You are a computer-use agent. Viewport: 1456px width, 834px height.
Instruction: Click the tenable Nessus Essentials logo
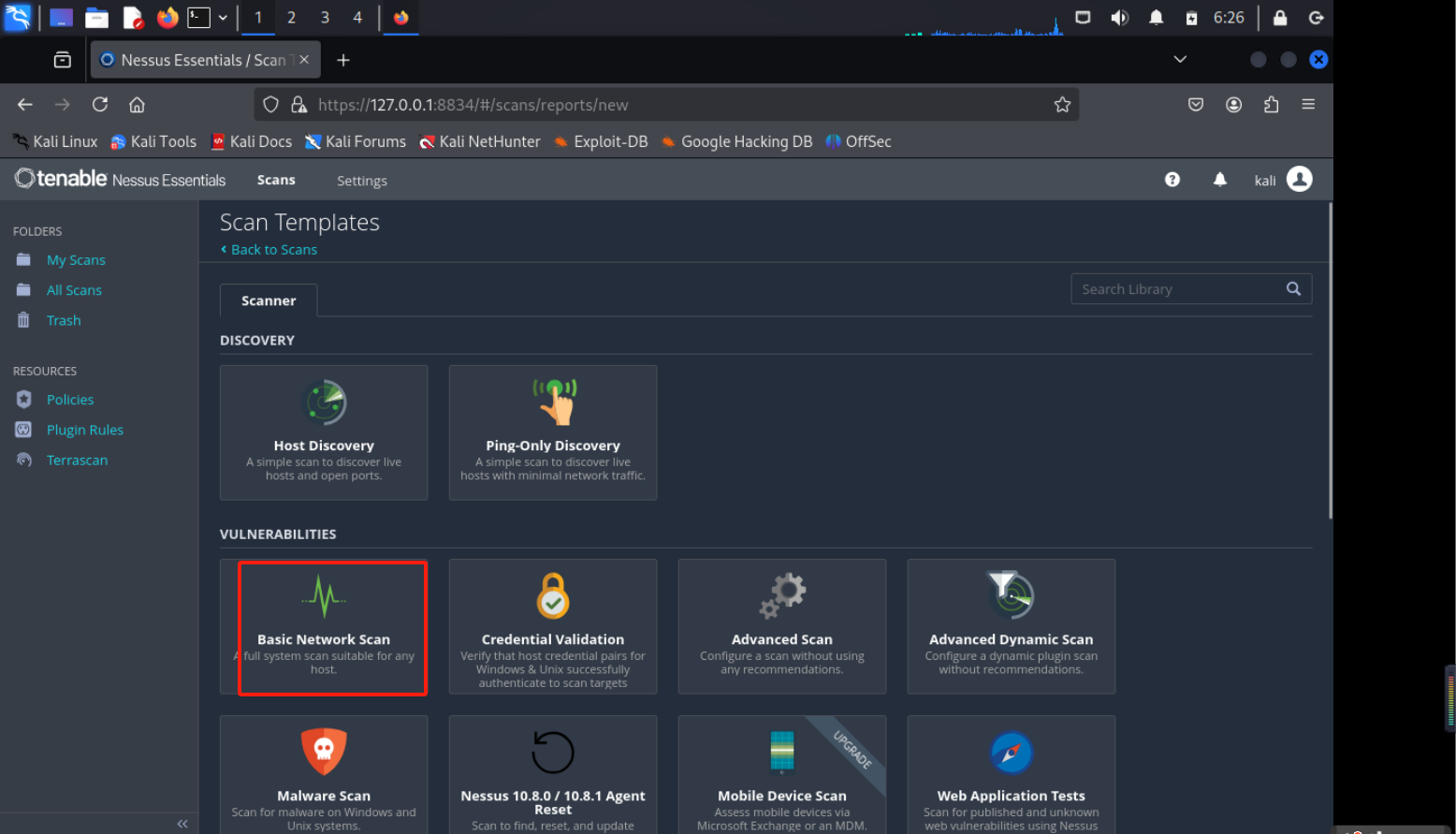(x=120, y=179)
